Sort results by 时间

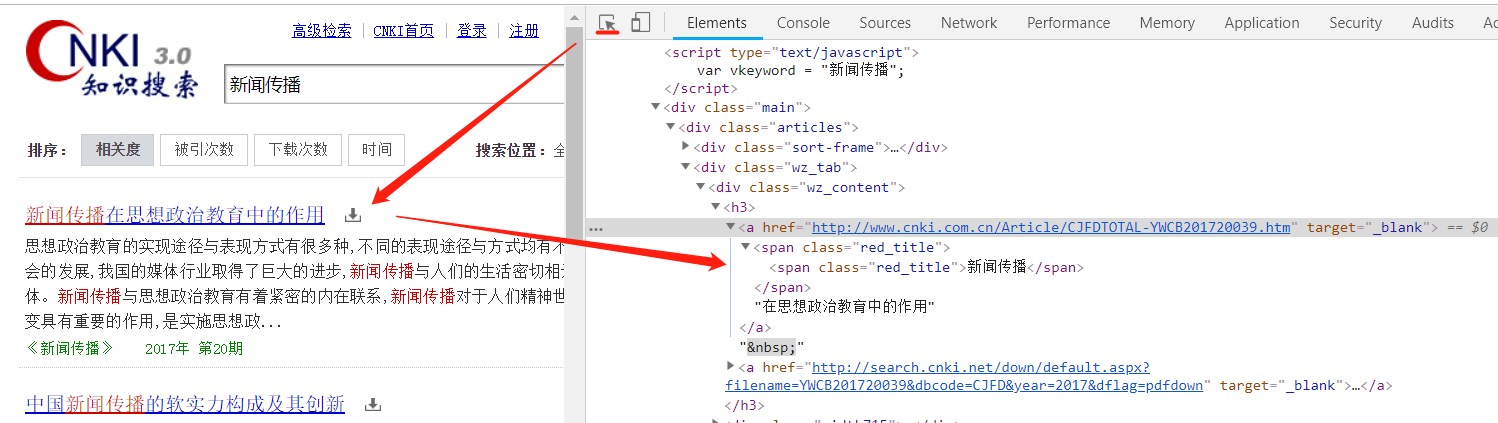pyautogui.click(x=377, y=150)
